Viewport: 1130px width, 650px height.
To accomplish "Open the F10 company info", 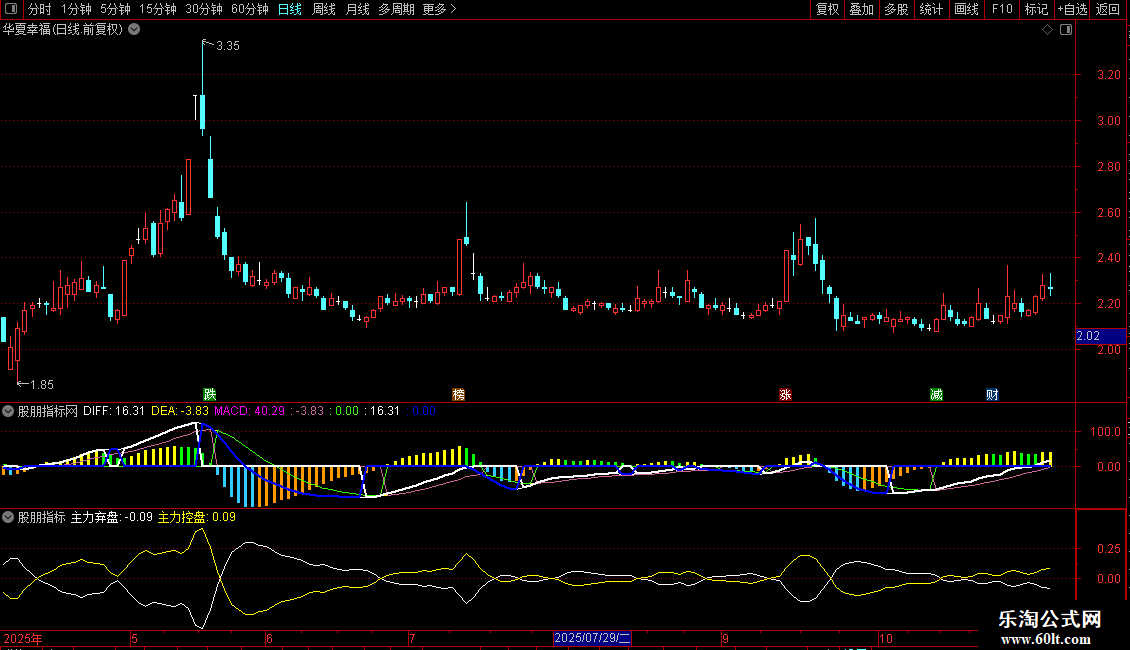I will click(1002, 9).
